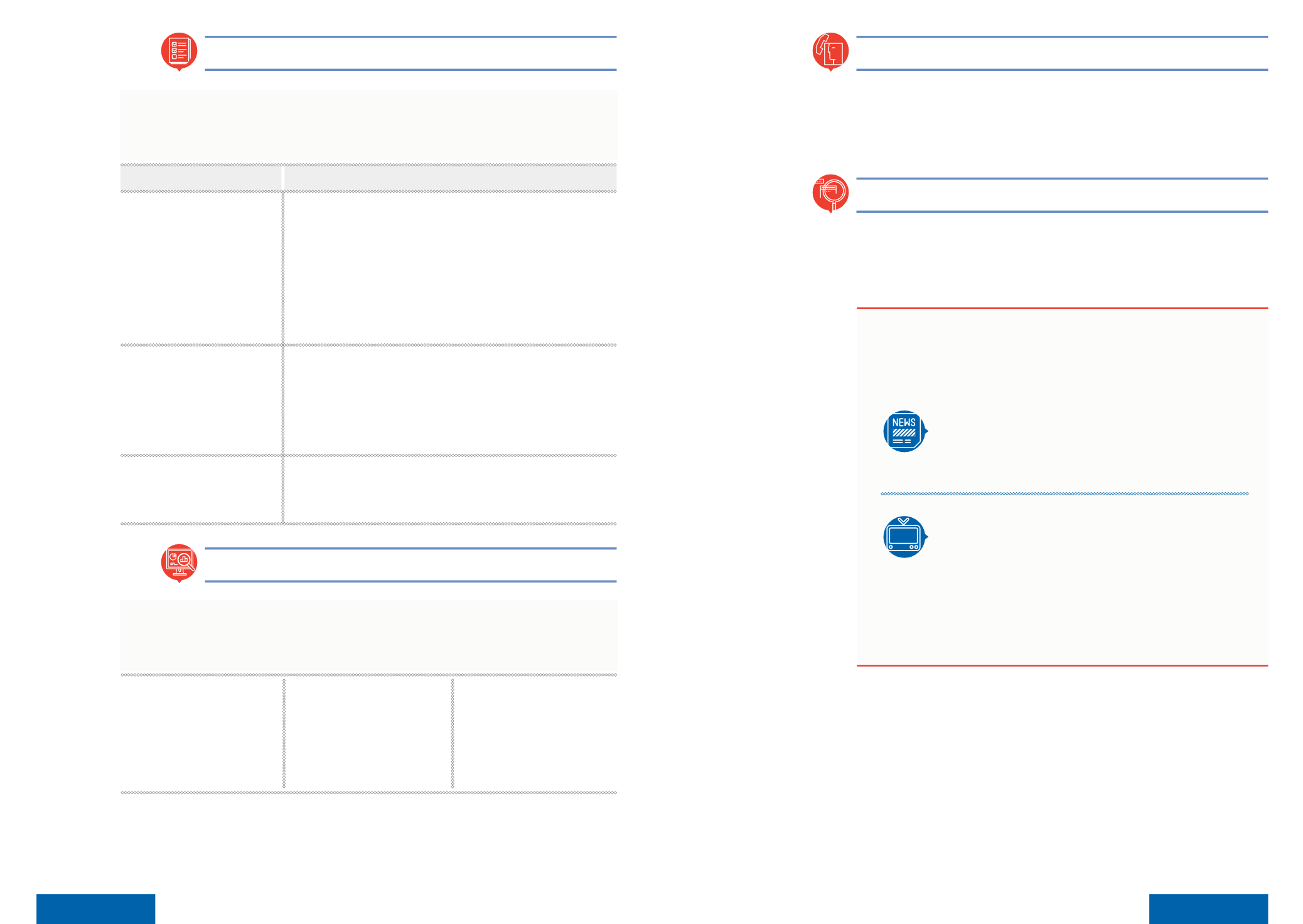
Task: Click the blue footer block on right page
Action: tap(1208, 908)
